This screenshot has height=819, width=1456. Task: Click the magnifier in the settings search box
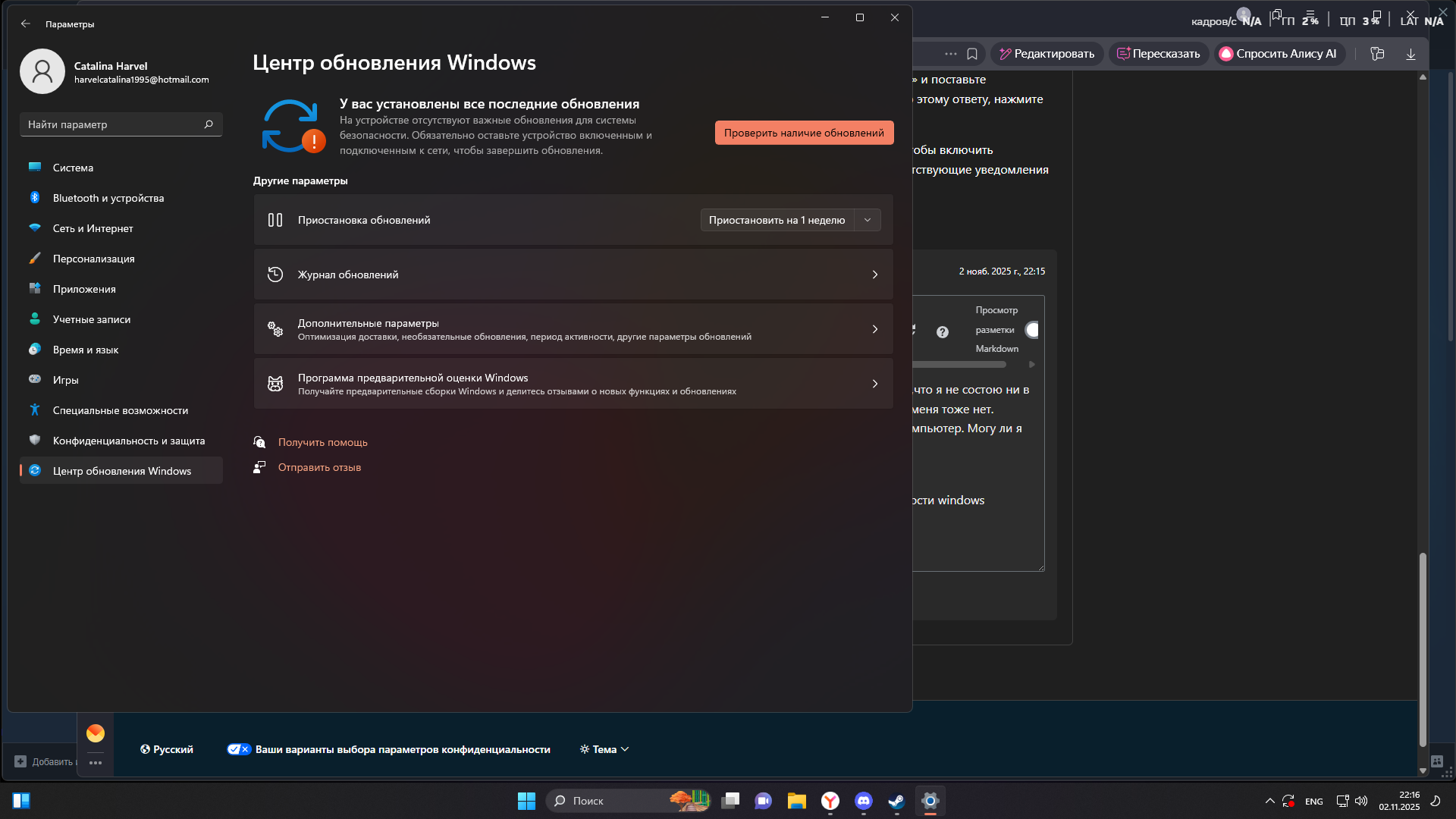pos(208,124)
